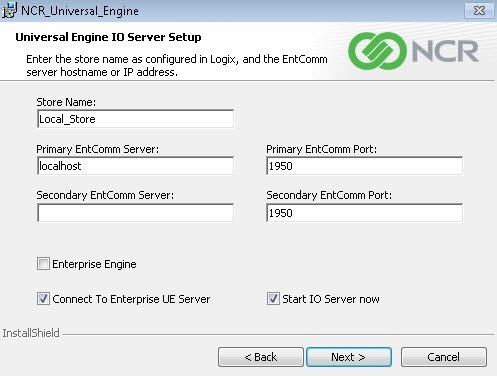
Task: Click the Primary EntComm Server field
Action: click(135, 166)
